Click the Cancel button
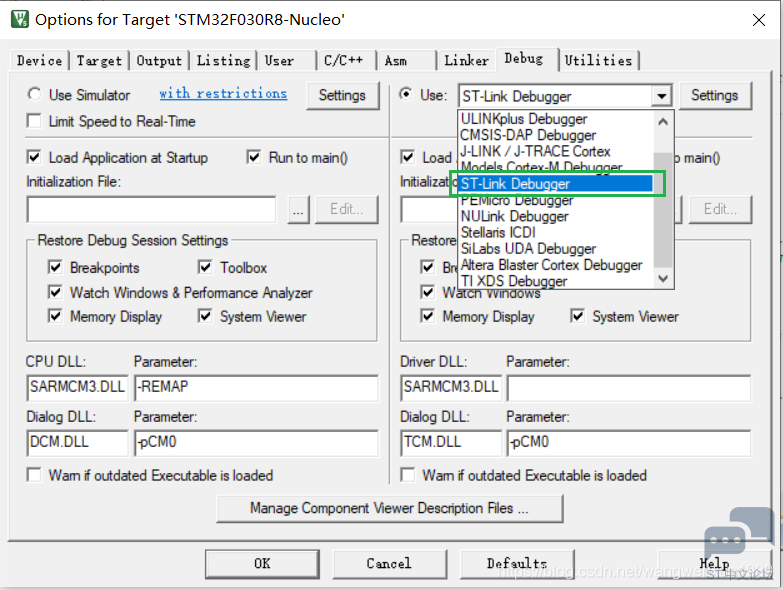Viewport: 783px width, 590px height. tap(389, 564)
